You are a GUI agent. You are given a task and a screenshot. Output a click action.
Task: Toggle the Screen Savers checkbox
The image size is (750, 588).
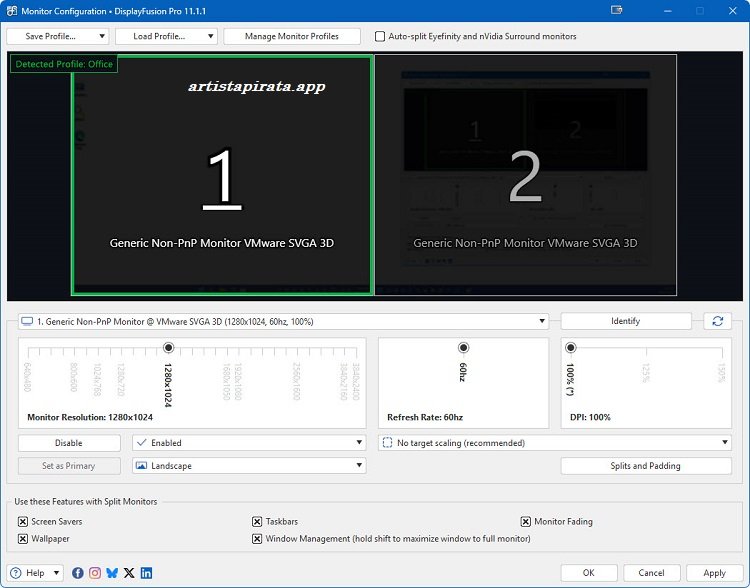(22, 521)
